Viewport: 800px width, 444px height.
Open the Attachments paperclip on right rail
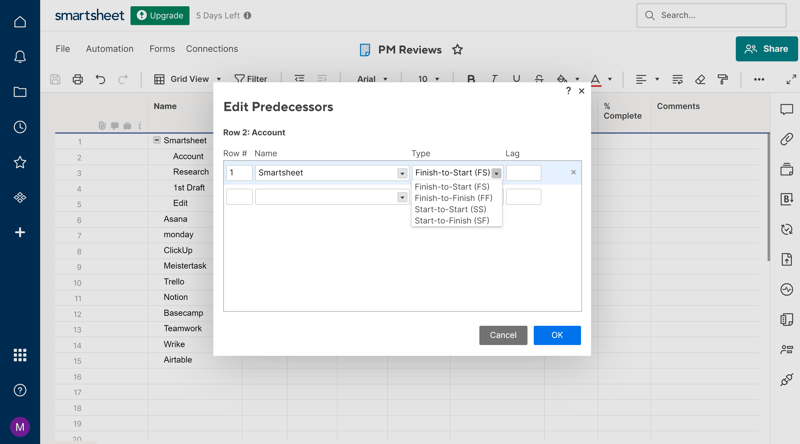[786, 139]
